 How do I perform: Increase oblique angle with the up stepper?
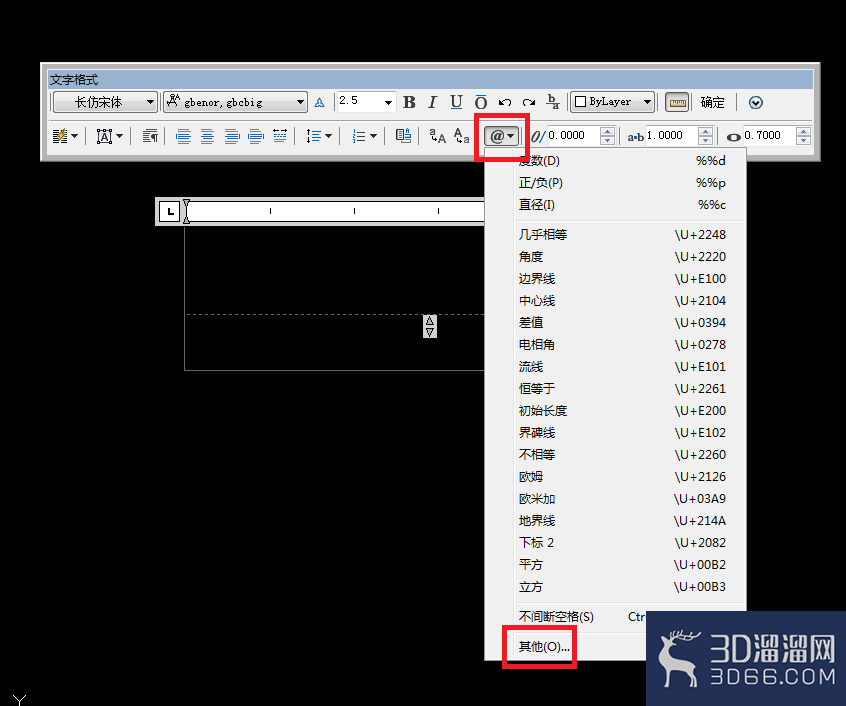click(x=608, y=131)
